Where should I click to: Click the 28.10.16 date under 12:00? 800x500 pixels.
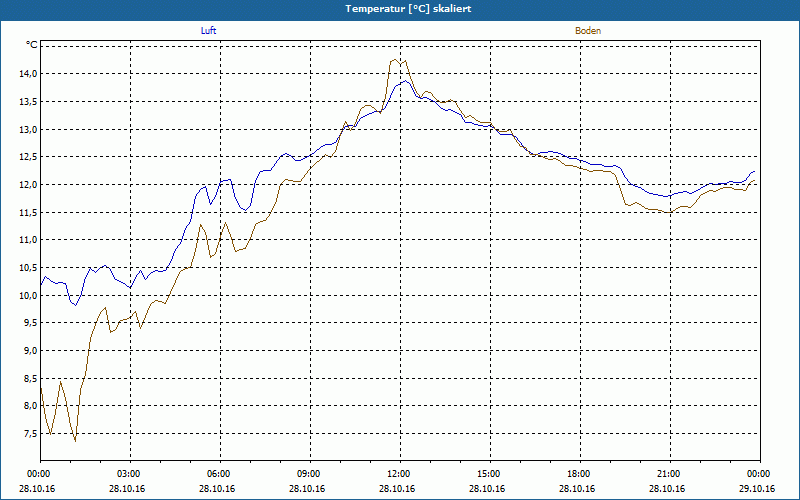pyautogui.click(x=397, y=488)
